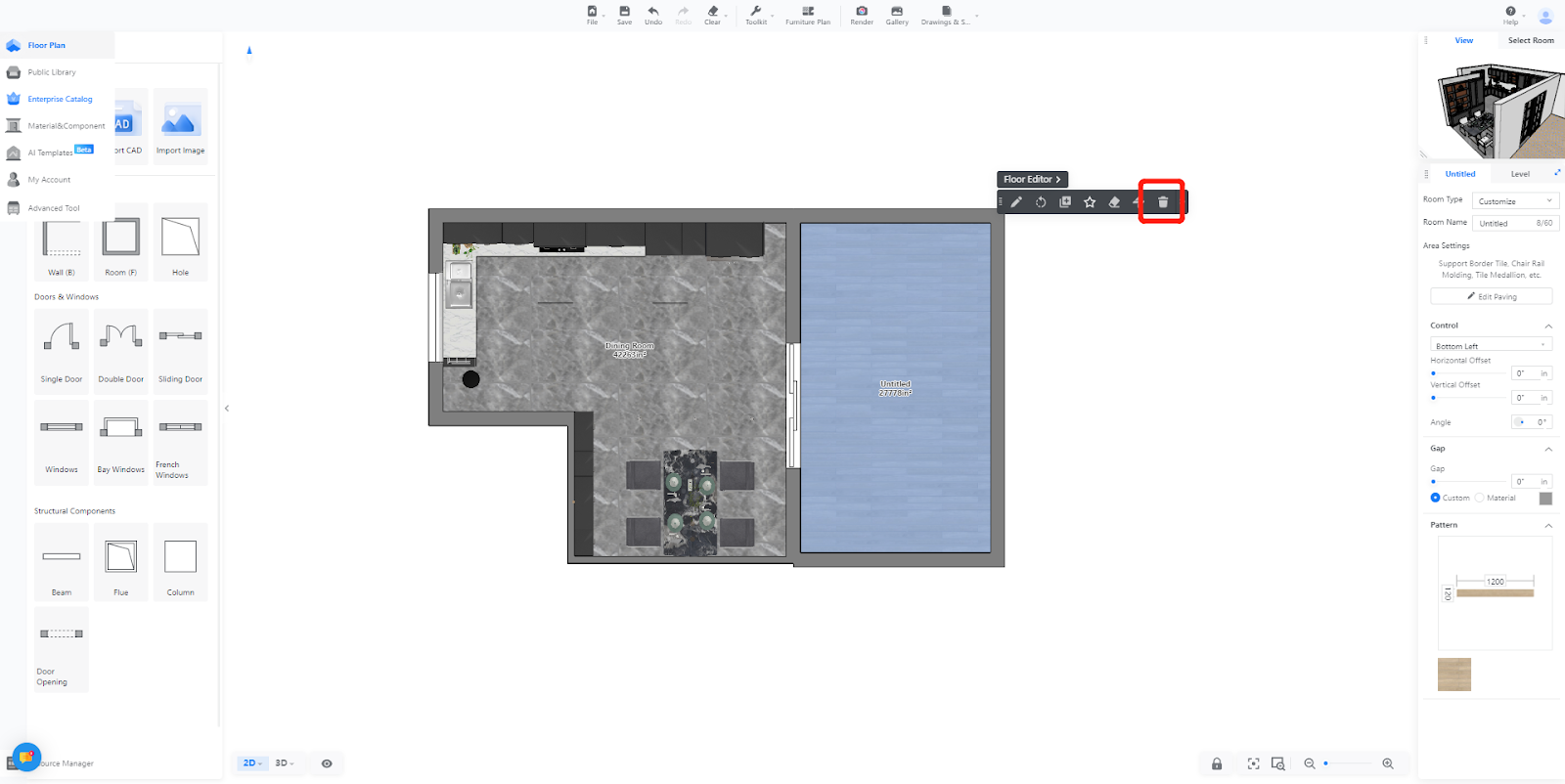1565x784 pixels.
Task: Add a Flue structural component
Action: click(x=121, y=562)
